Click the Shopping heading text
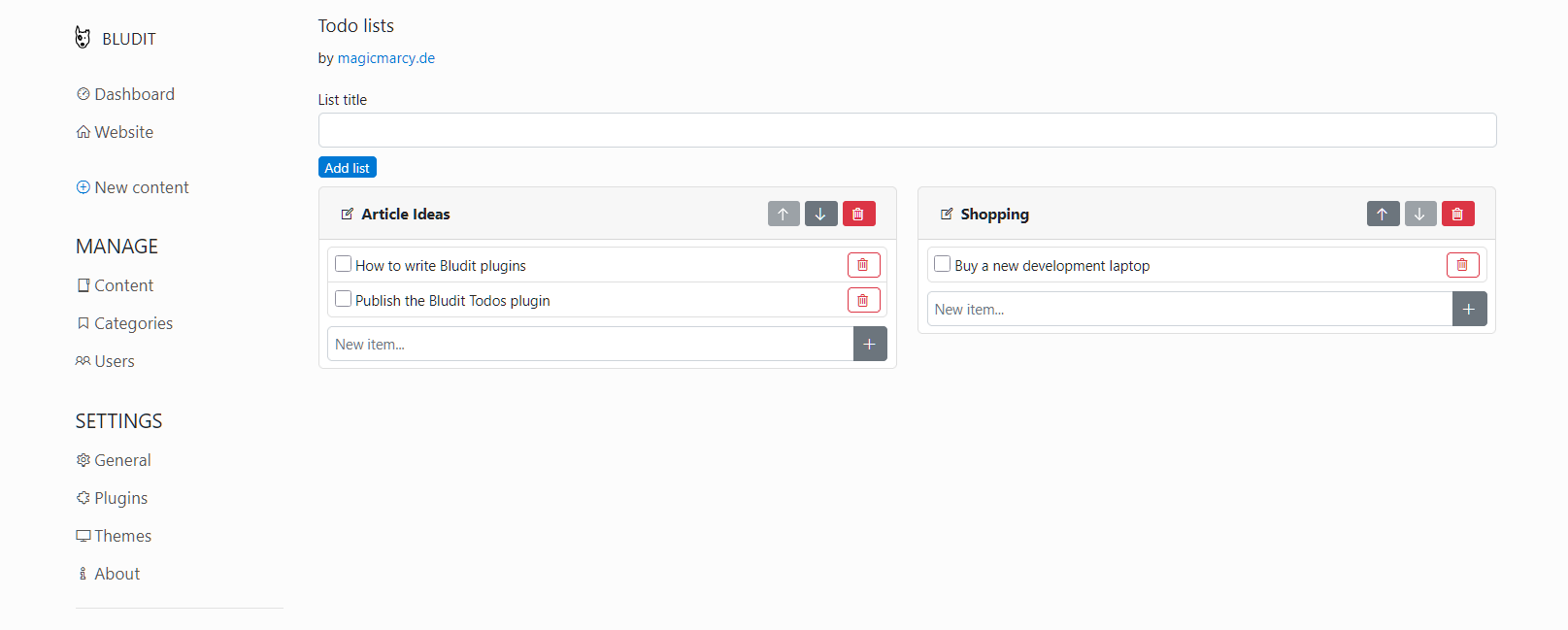Viewport: 1568px width, 630px height. tap(995, 214)
